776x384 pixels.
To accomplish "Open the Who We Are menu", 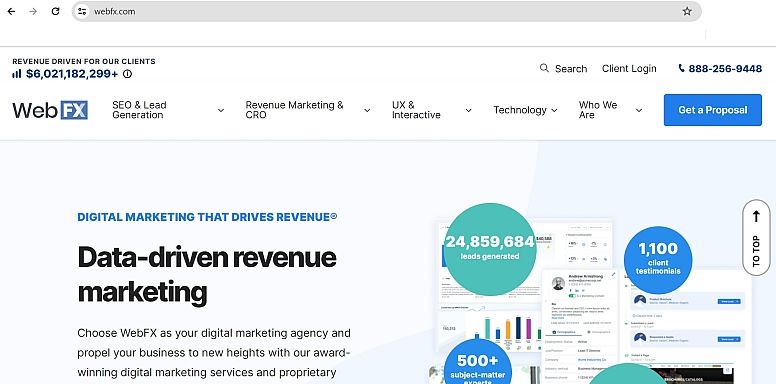I will tap(598, 110).
